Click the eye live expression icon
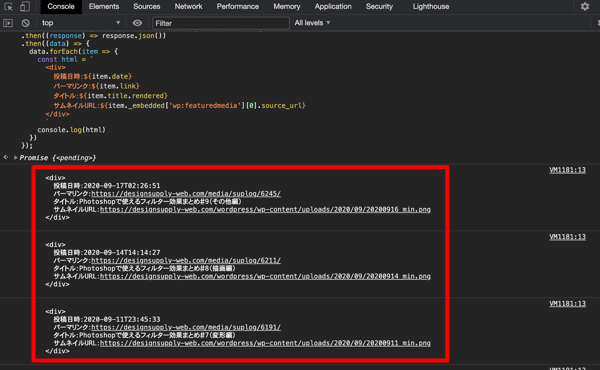The width and height of the screenshot is (600, 370). pyautogui.click(x=137, y=23)
